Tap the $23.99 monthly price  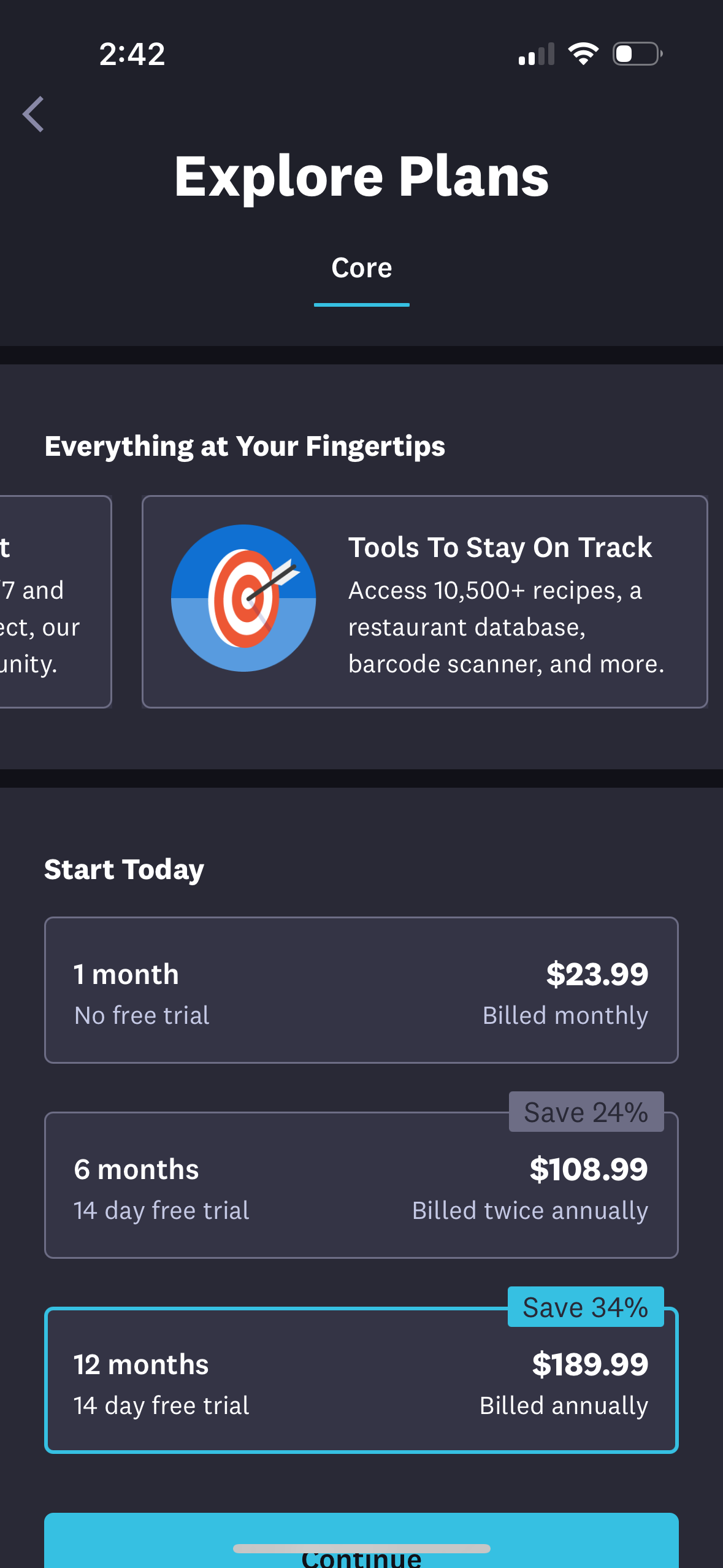(x=597, y=974)
